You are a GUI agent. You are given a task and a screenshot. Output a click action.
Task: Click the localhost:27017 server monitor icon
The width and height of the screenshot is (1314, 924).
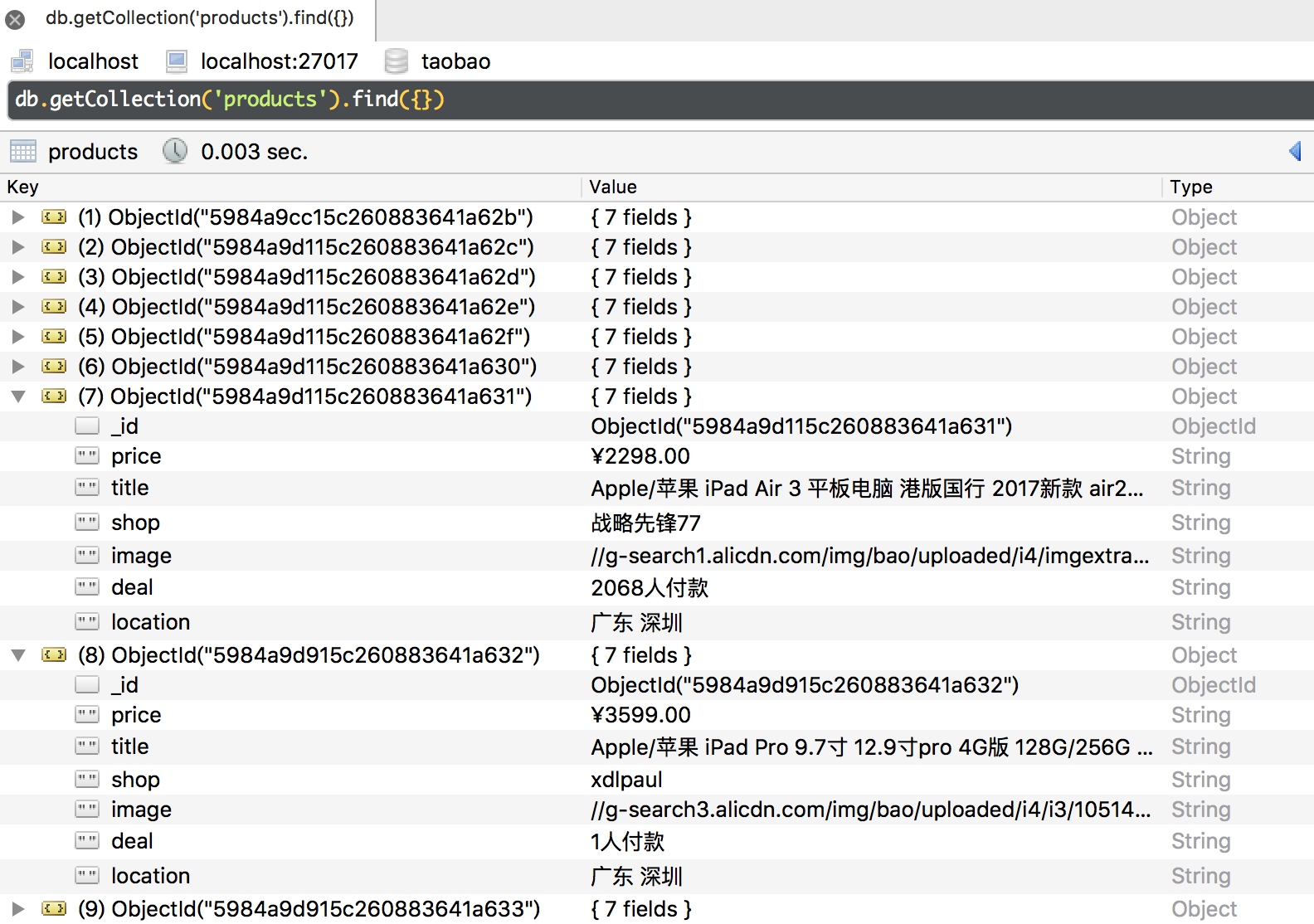[176, 61]
